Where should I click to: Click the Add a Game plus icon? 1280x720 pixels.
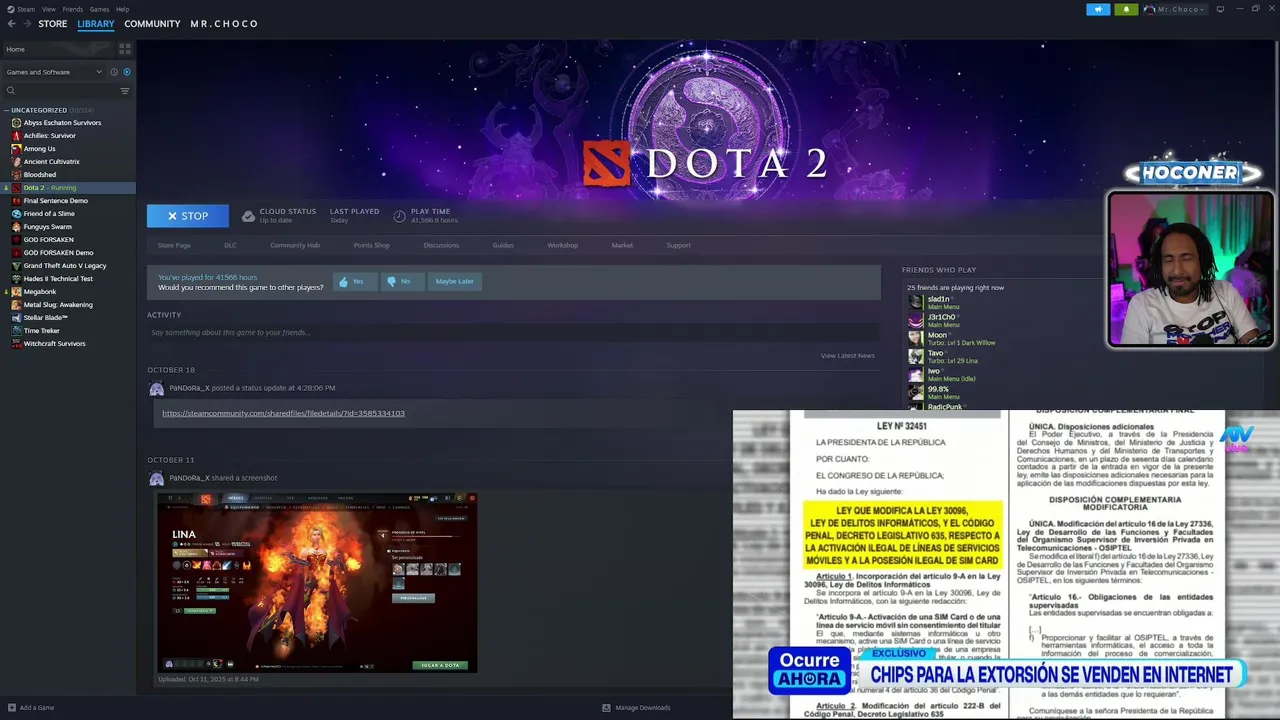point(11,708)
